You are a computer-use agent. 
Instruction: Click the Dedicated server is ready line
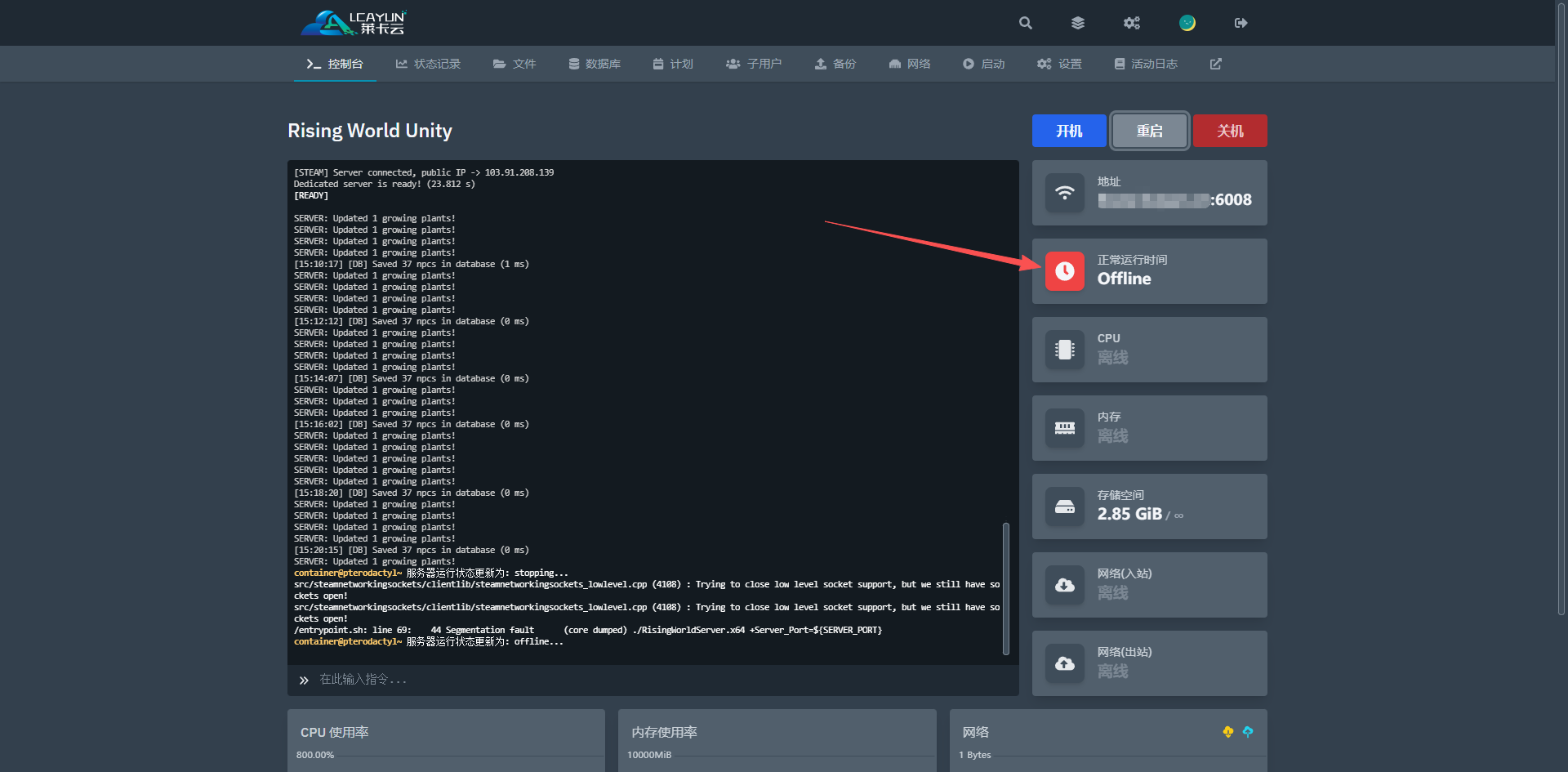[x=385, y=184]
